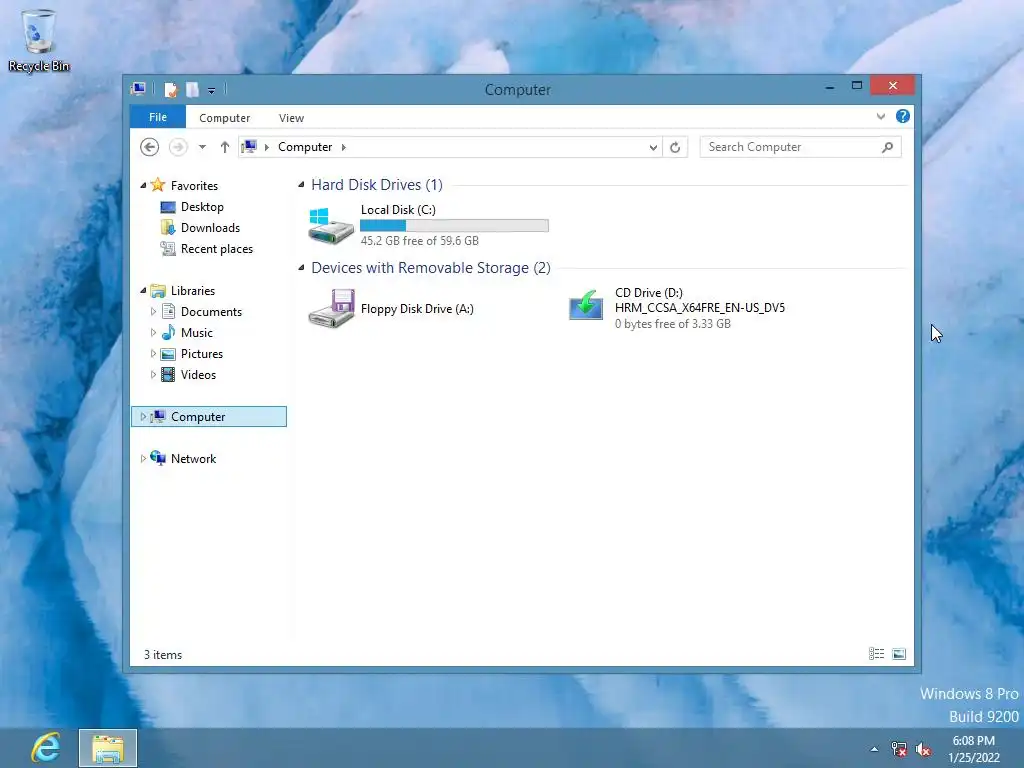Viewport: 1024px width, 768px height.
Task: Refresh the Computer view
Action: [675, 148]
